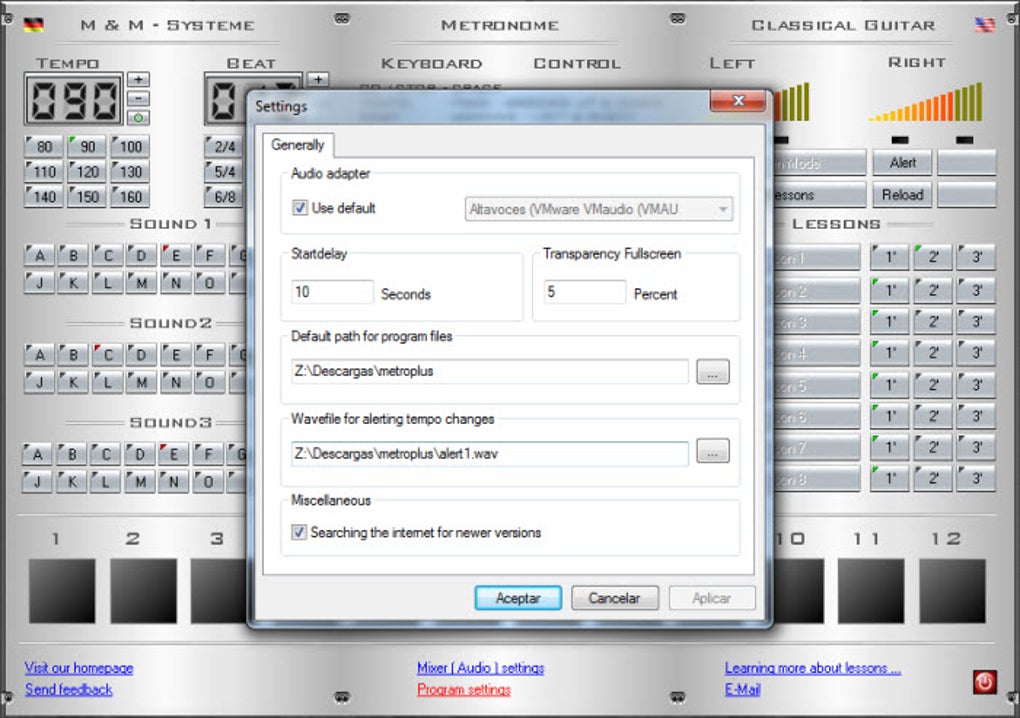Open the E-Mail link
The height and width of the screenshot is (718, 1020).
tap(742, 689)
